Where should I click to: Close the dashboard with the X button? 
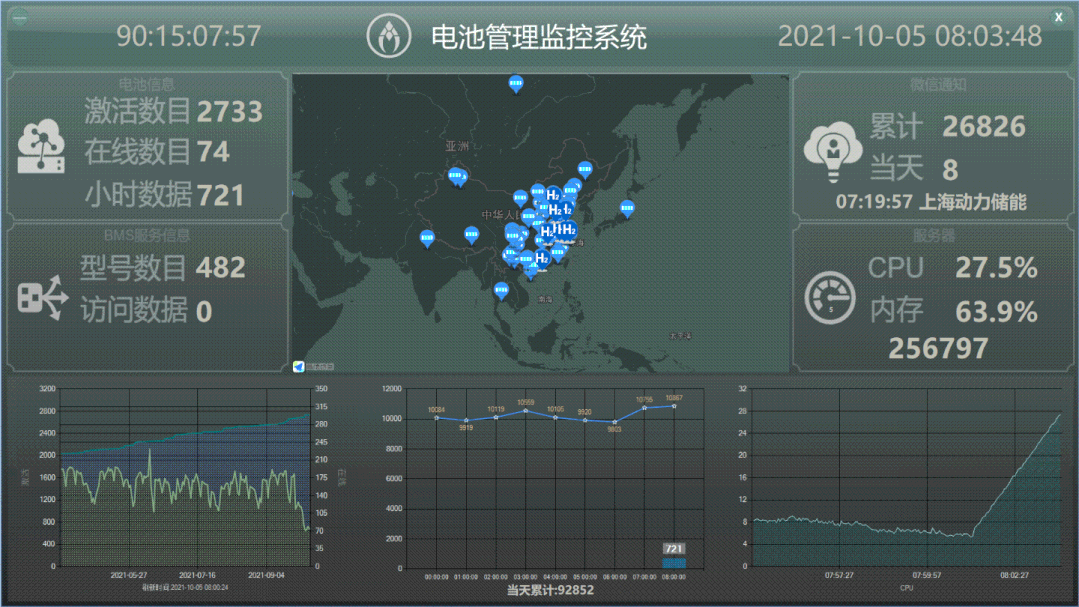click(1058, 17)
